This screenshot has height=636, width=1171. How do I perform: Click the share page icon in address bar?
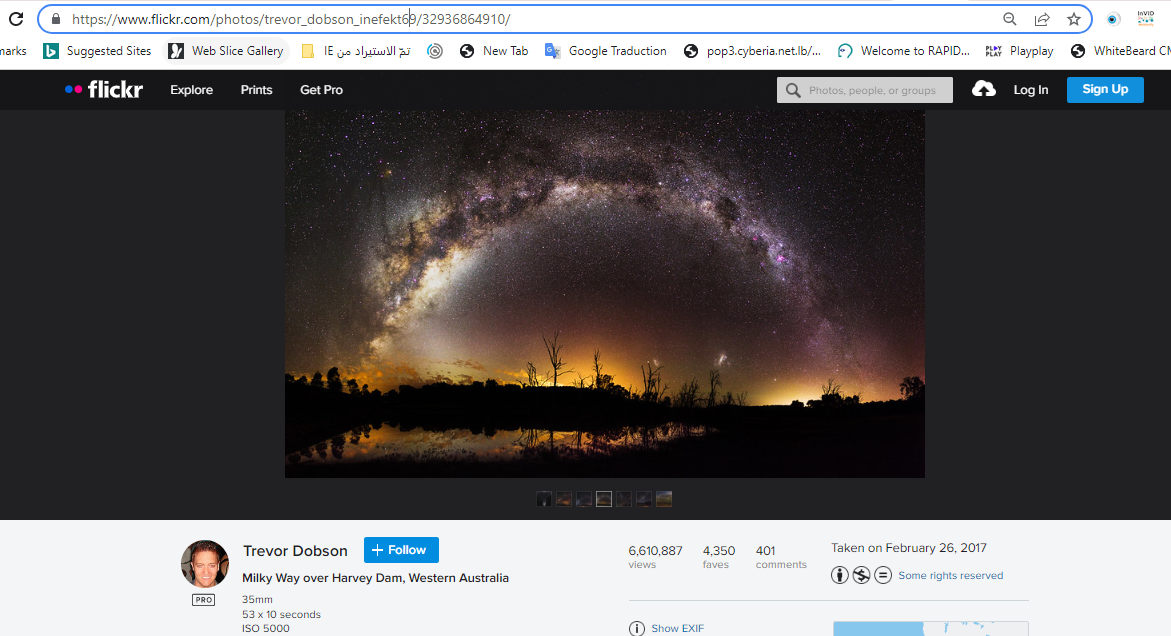coord(1042,19)
